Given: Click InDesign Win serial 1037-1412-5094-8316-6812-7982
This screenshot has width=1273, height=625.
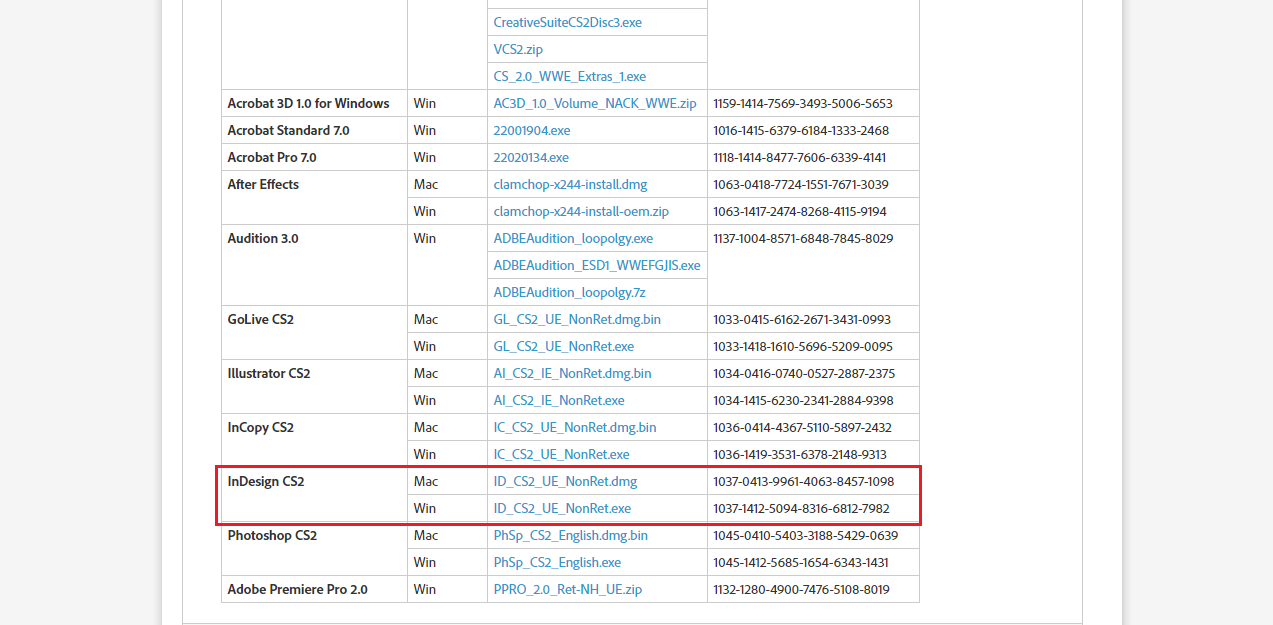Looking at the screenshot, I should (x=801, y=508).
